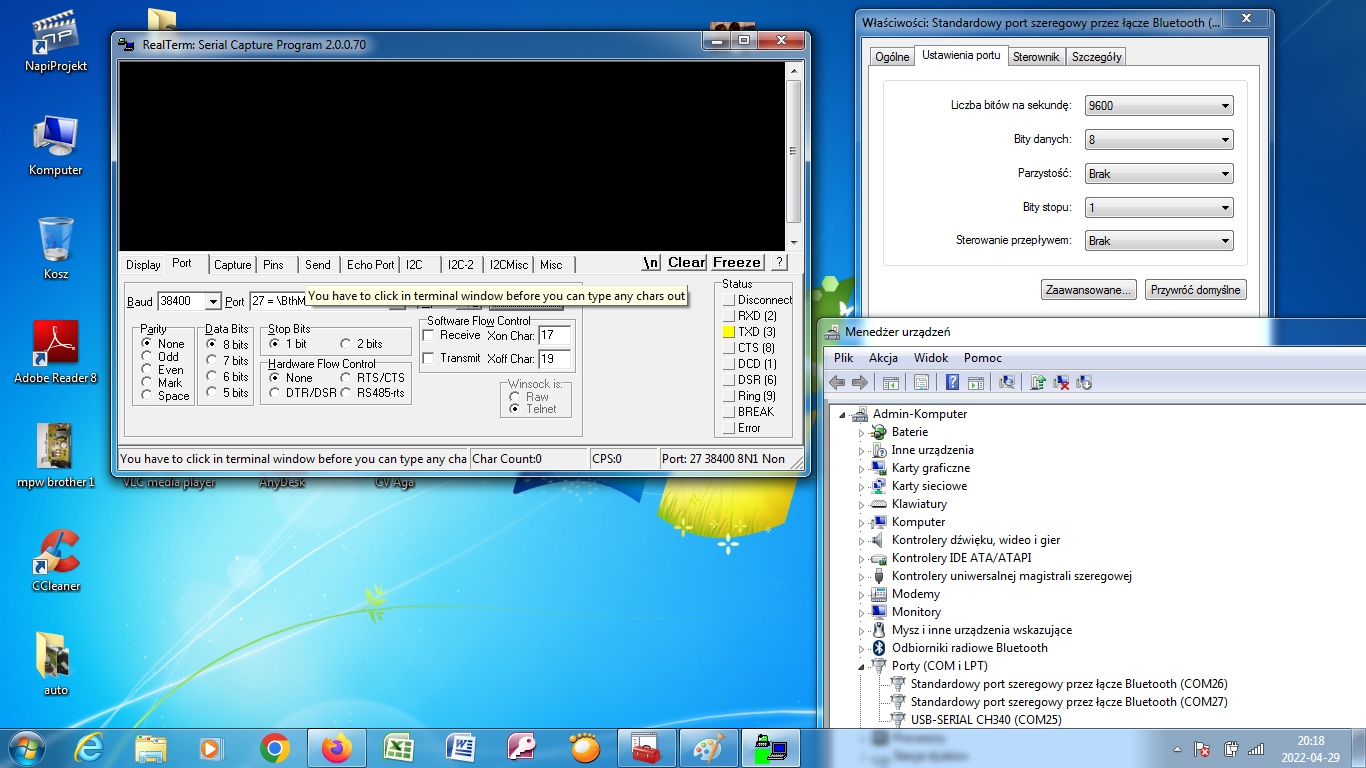Open Sterowanie przepływem dropdown
This screenshot has height=768, width=1366.
coord(1159,241)
